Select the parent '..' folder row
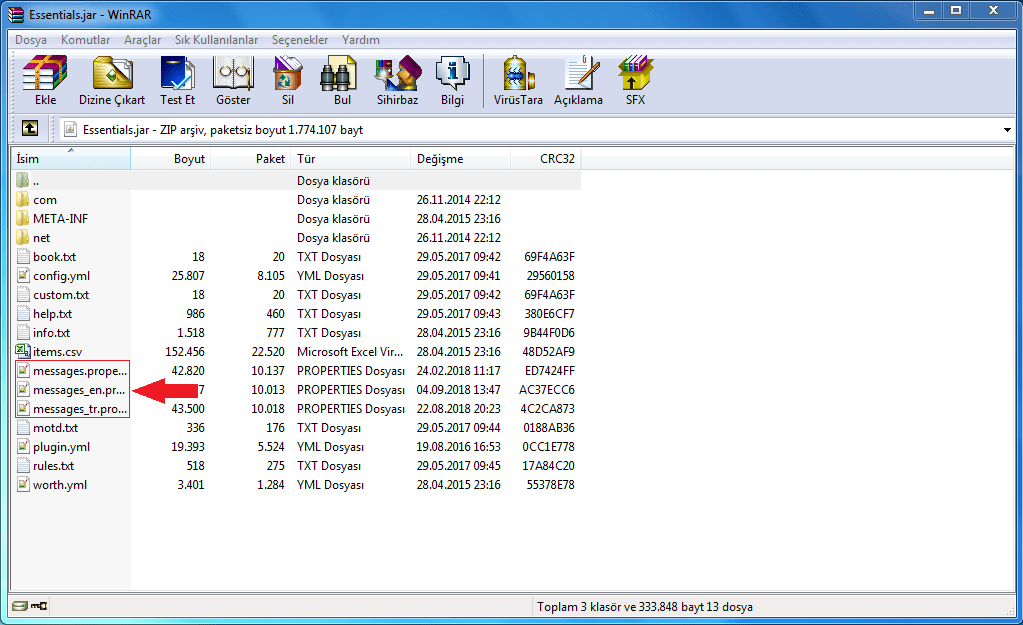The width and height of the screenshot is (1023, 625). (x=296, y=181)
